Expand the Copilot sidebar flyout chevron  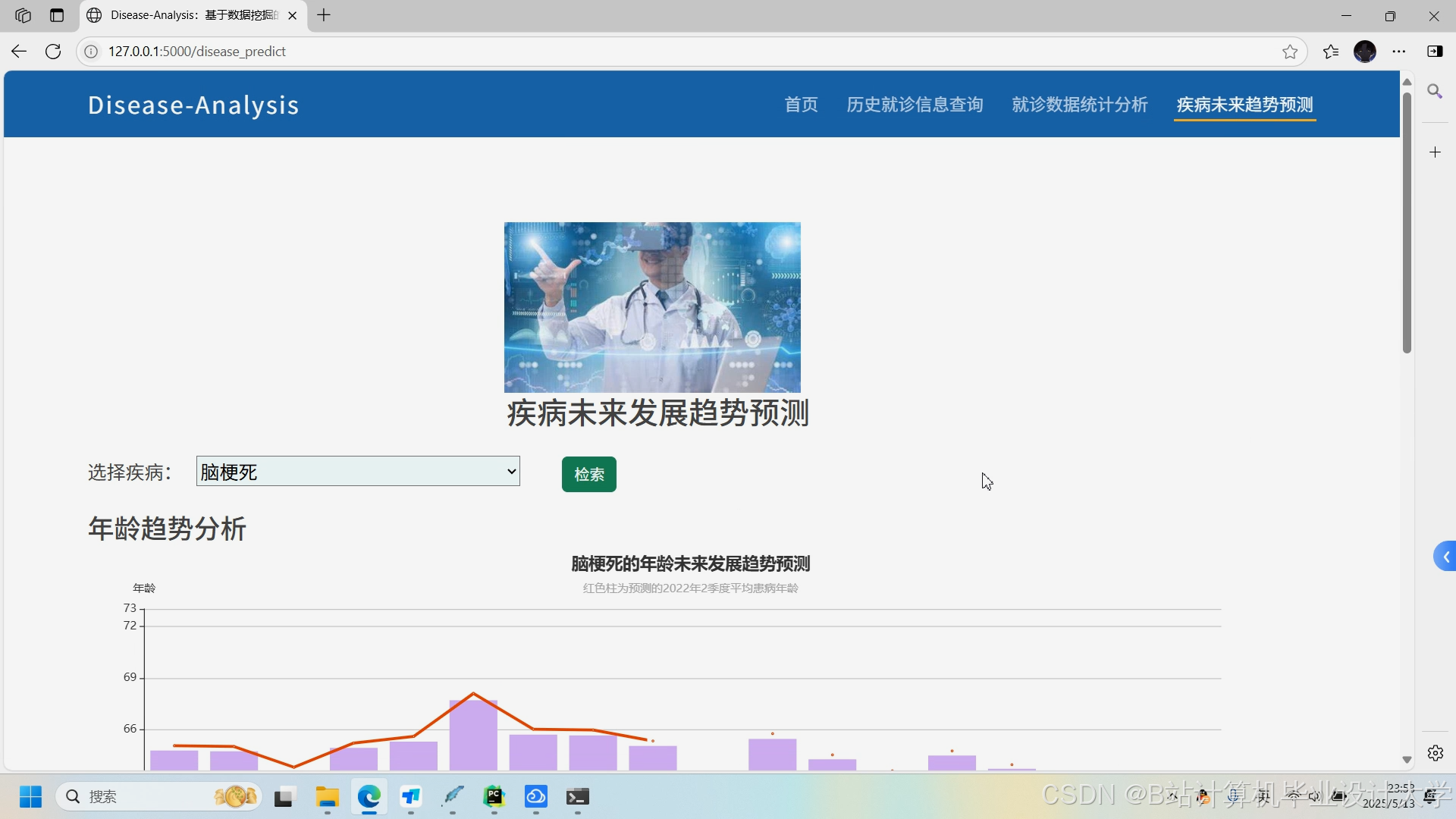(1445, 556)
